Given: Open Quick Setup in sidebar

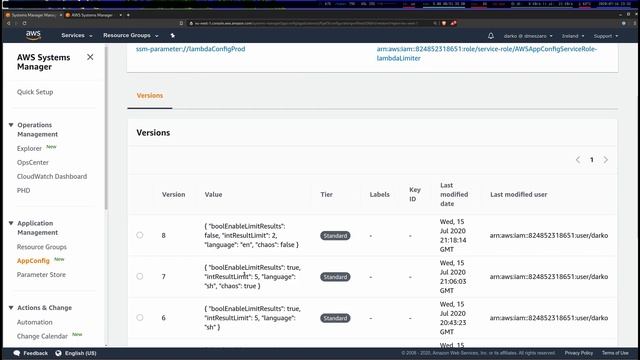Looking at the screenshot, I should pyautogui.click(x=35, y=92).
